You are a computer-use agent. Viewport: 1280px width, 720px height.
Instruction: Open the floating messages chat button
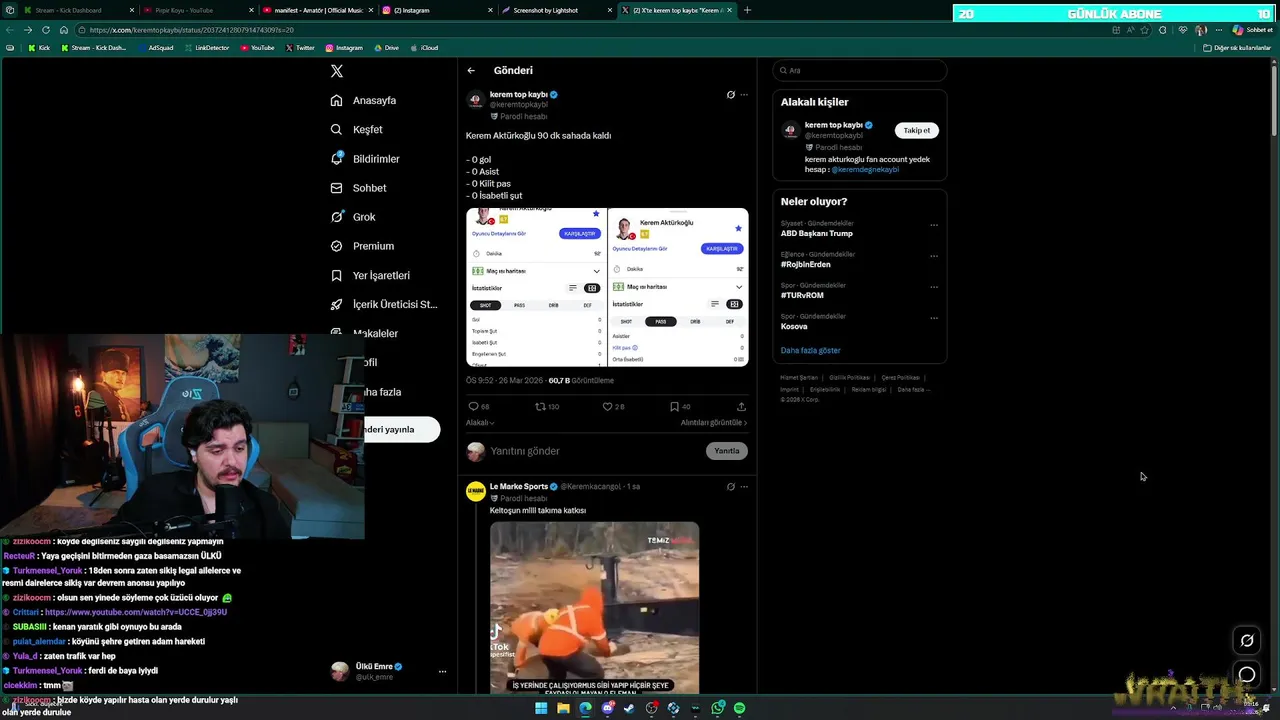click(x=1247, y=674)
